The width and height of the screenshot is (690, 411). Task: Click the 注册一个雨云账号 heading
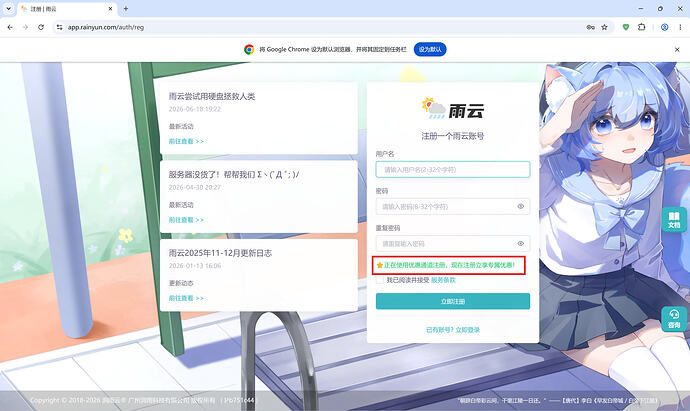click(453, 136)
